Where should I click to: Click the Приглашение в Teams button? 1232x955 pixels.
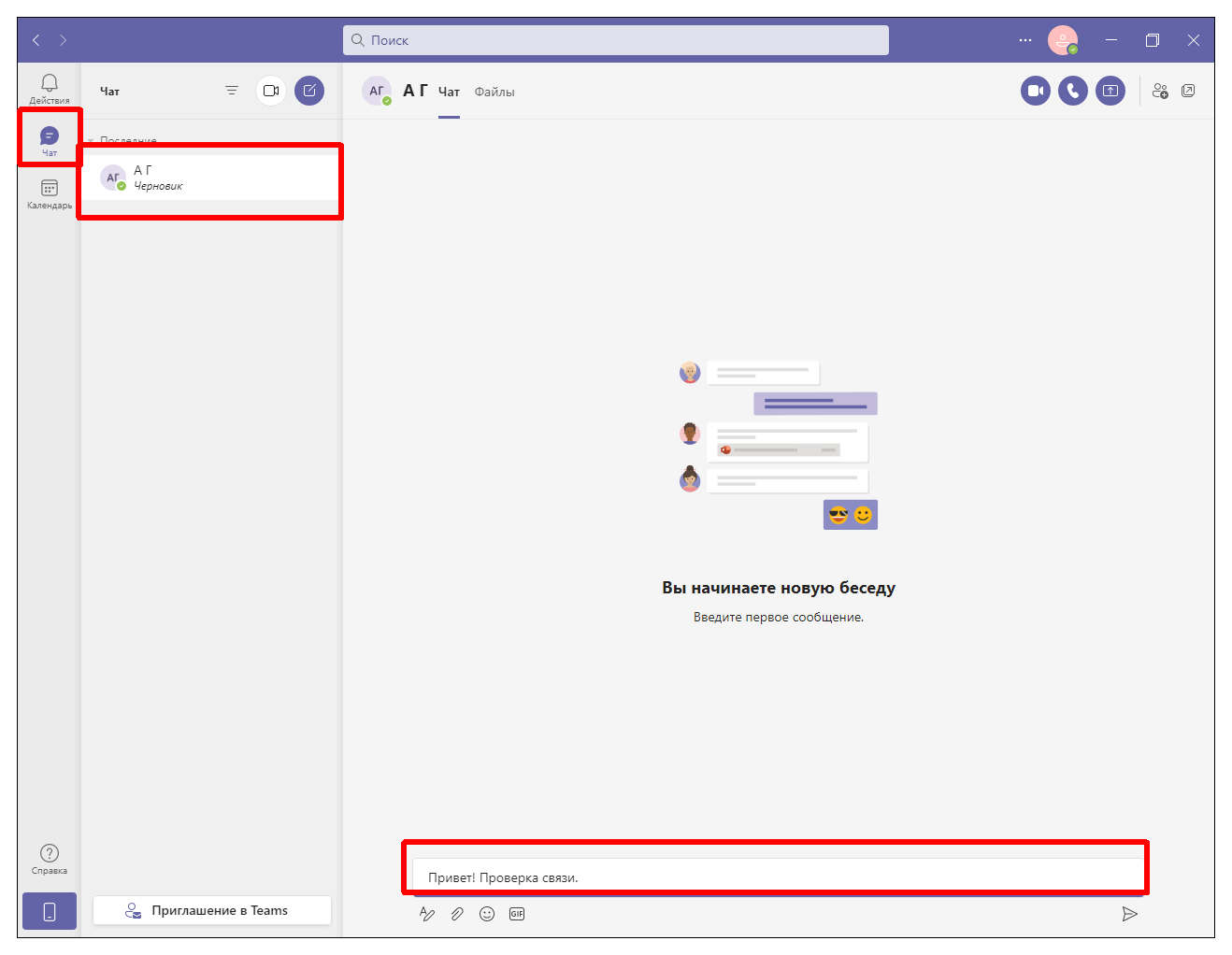pyautogui.click(x=212, y=910)
